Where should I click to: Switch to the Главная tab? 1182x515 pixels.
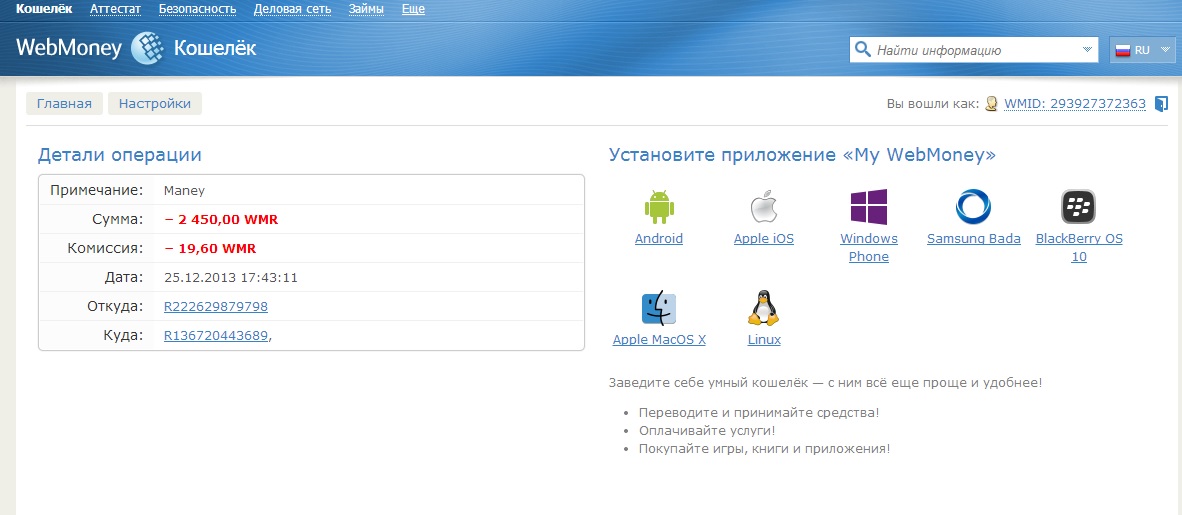point(64,103)
